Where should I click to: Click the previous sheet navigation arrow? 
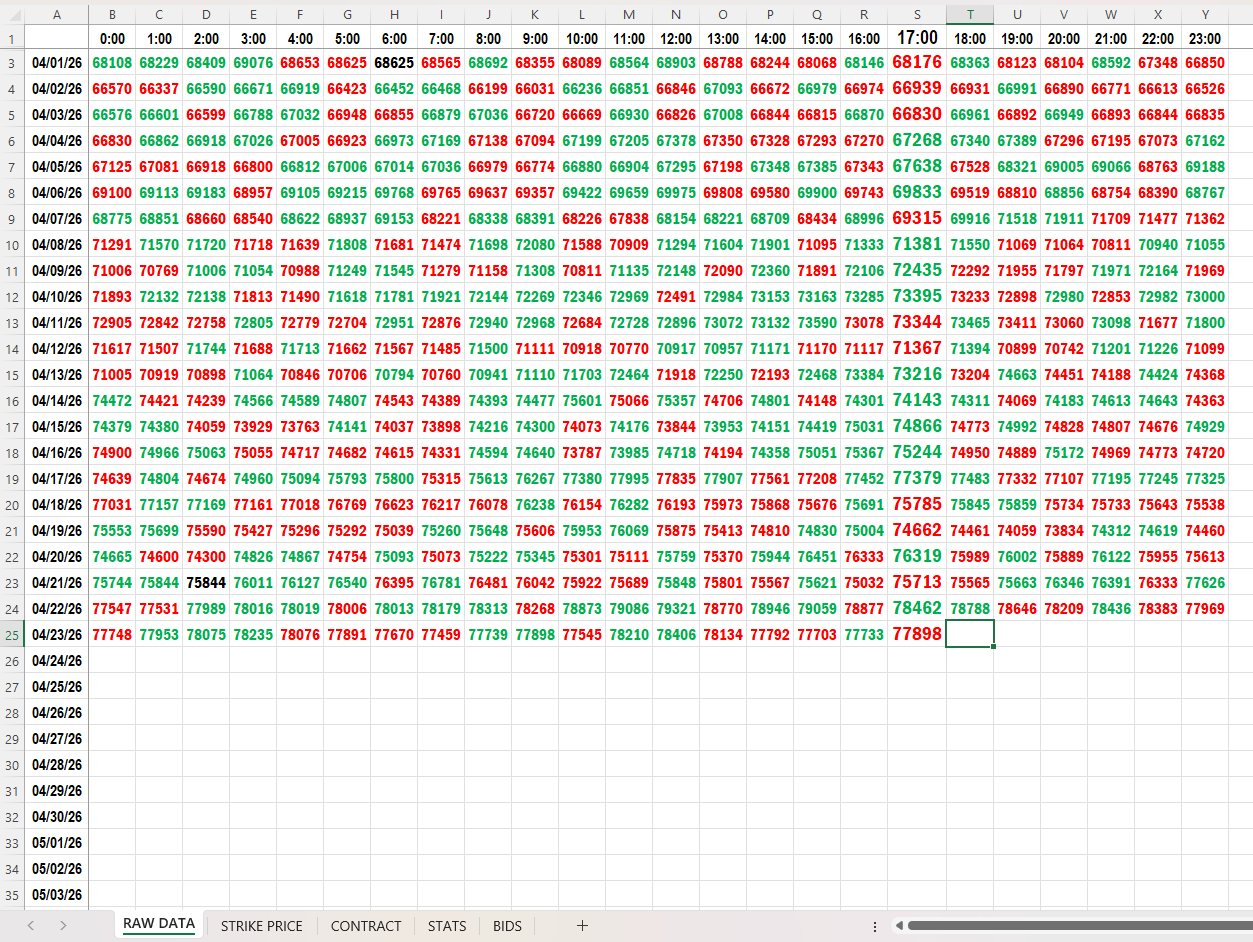click(x=31, y=926)
